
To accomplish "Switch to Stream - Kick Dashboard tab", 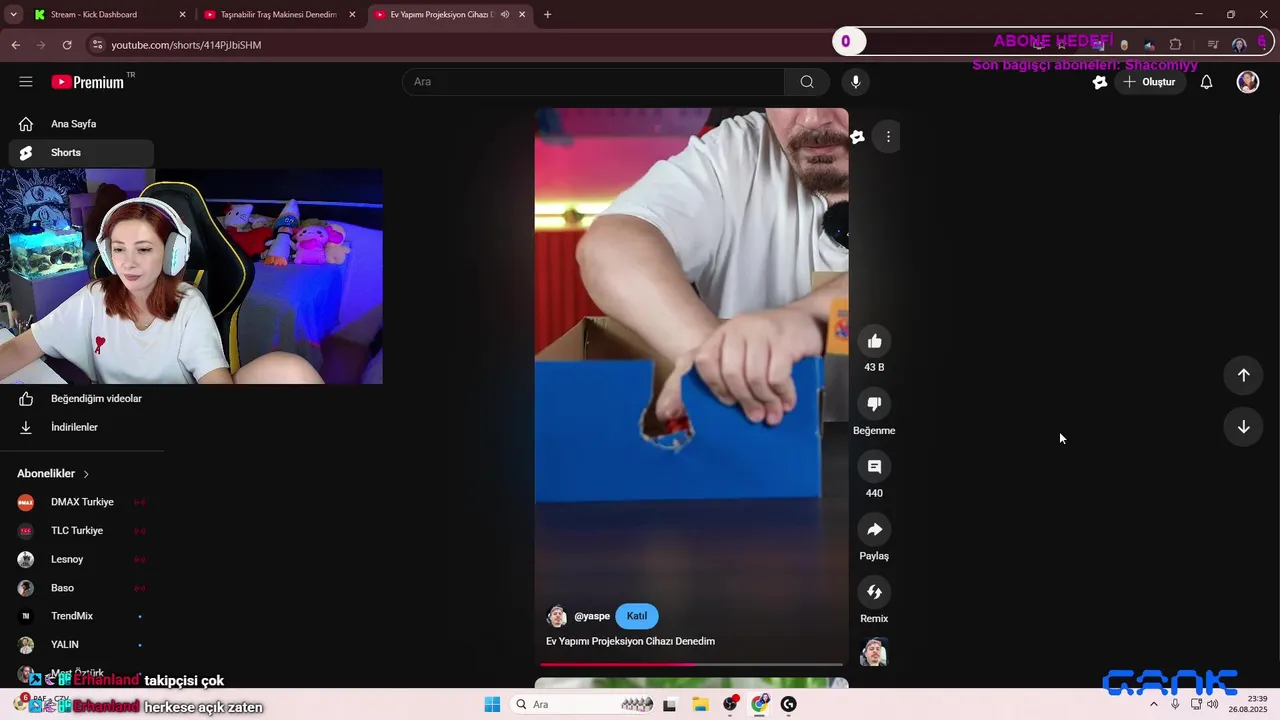I will (x=110, y=15).
